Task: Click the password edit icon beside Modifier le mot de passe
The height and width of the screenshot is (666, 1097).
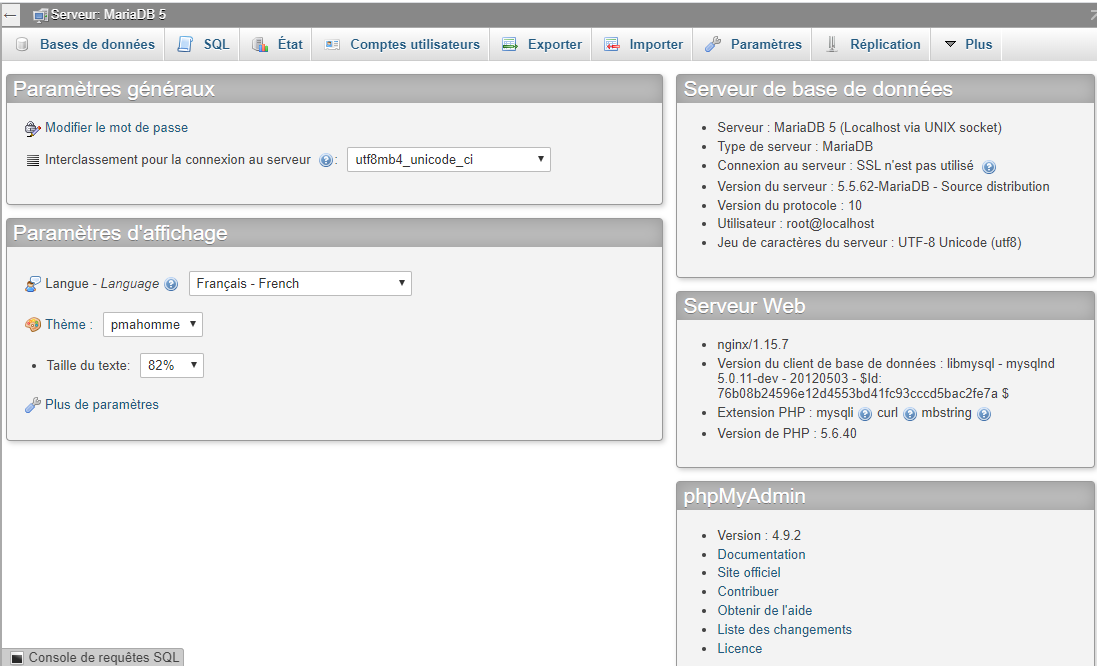Action: tap(32, 128)
